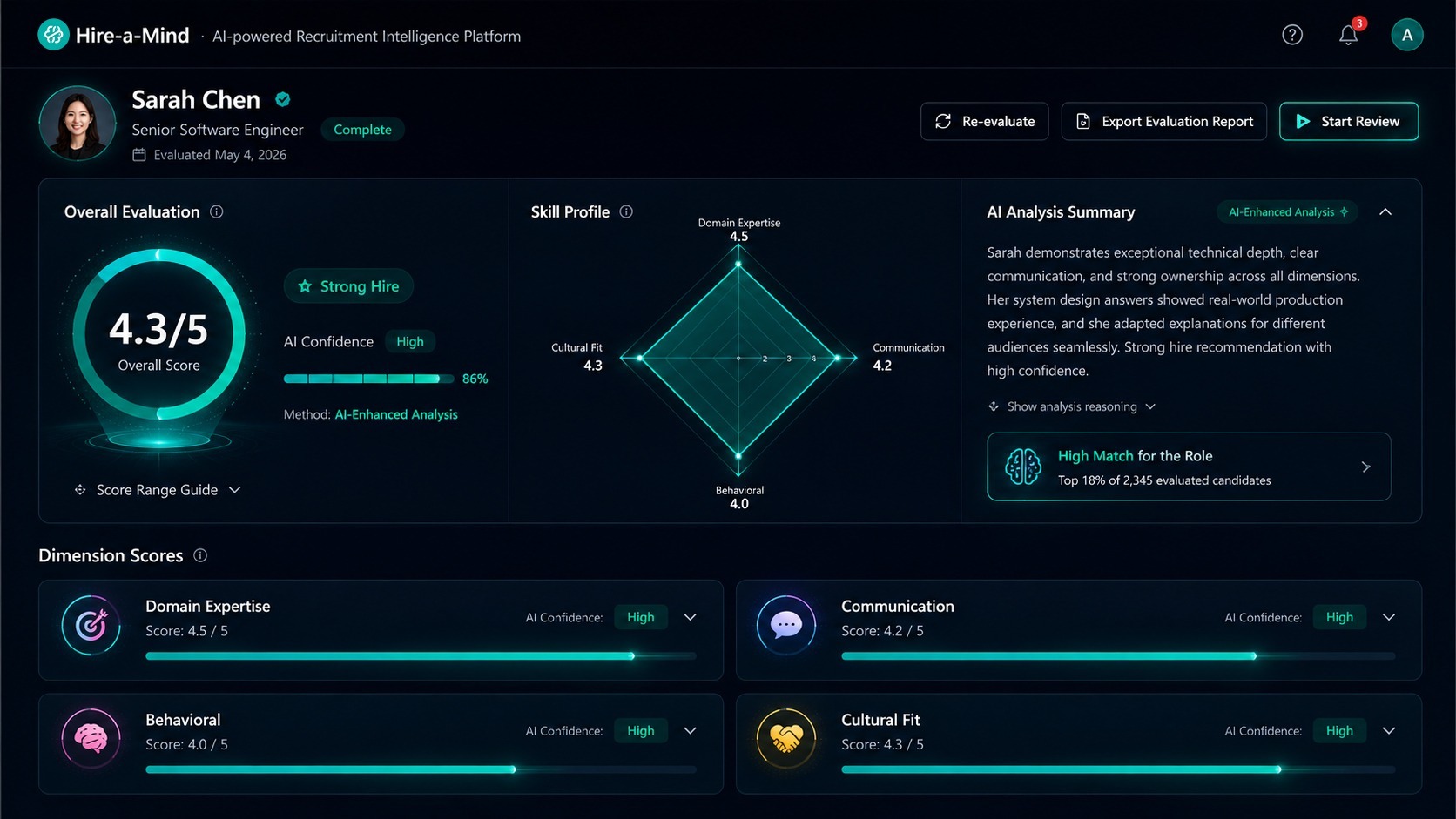Click the Score: 4.5 / 5 text
Viewport: 1456px width, 819px height.
[x=186, y=631]
